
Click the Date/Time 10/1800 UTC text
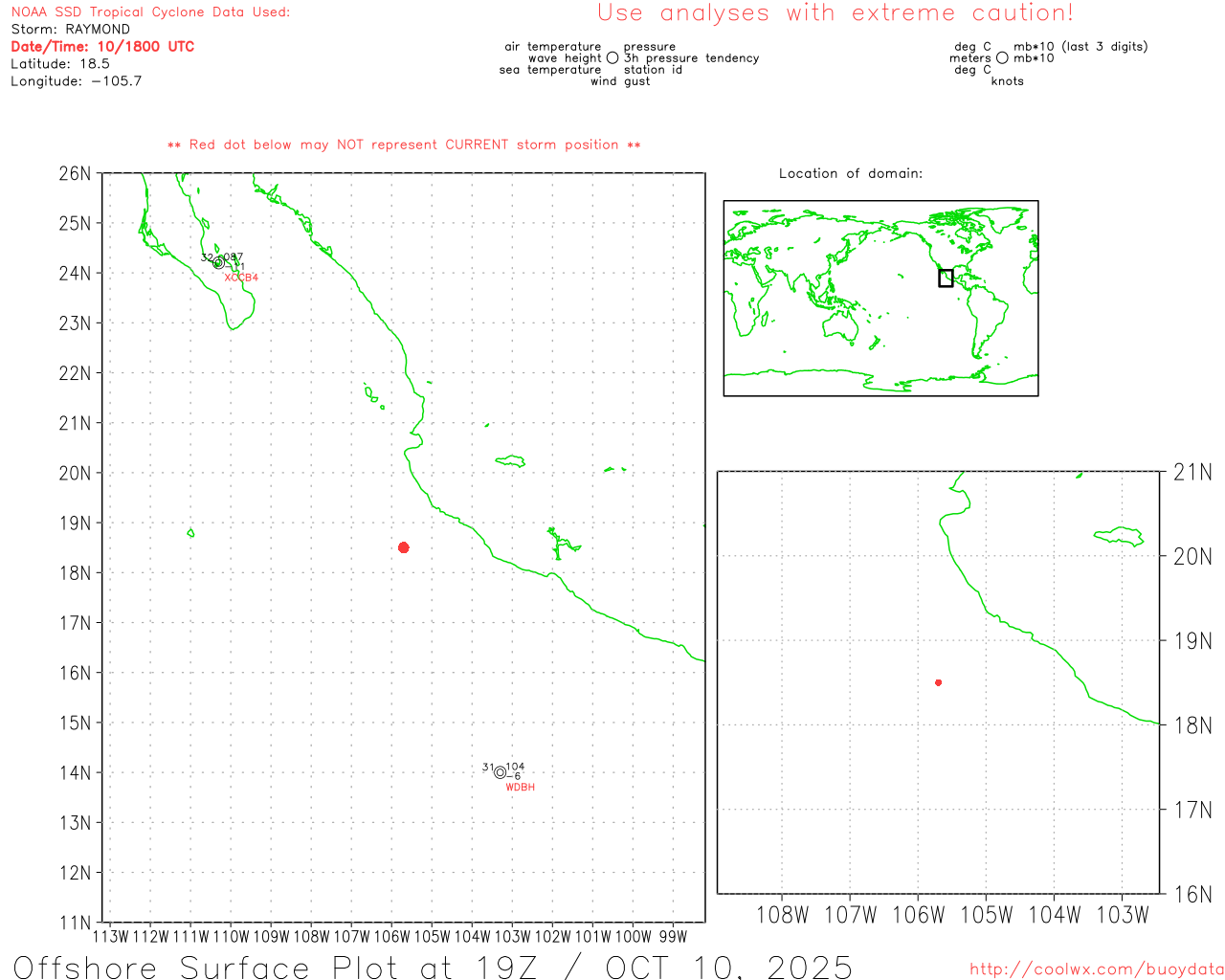102,46
